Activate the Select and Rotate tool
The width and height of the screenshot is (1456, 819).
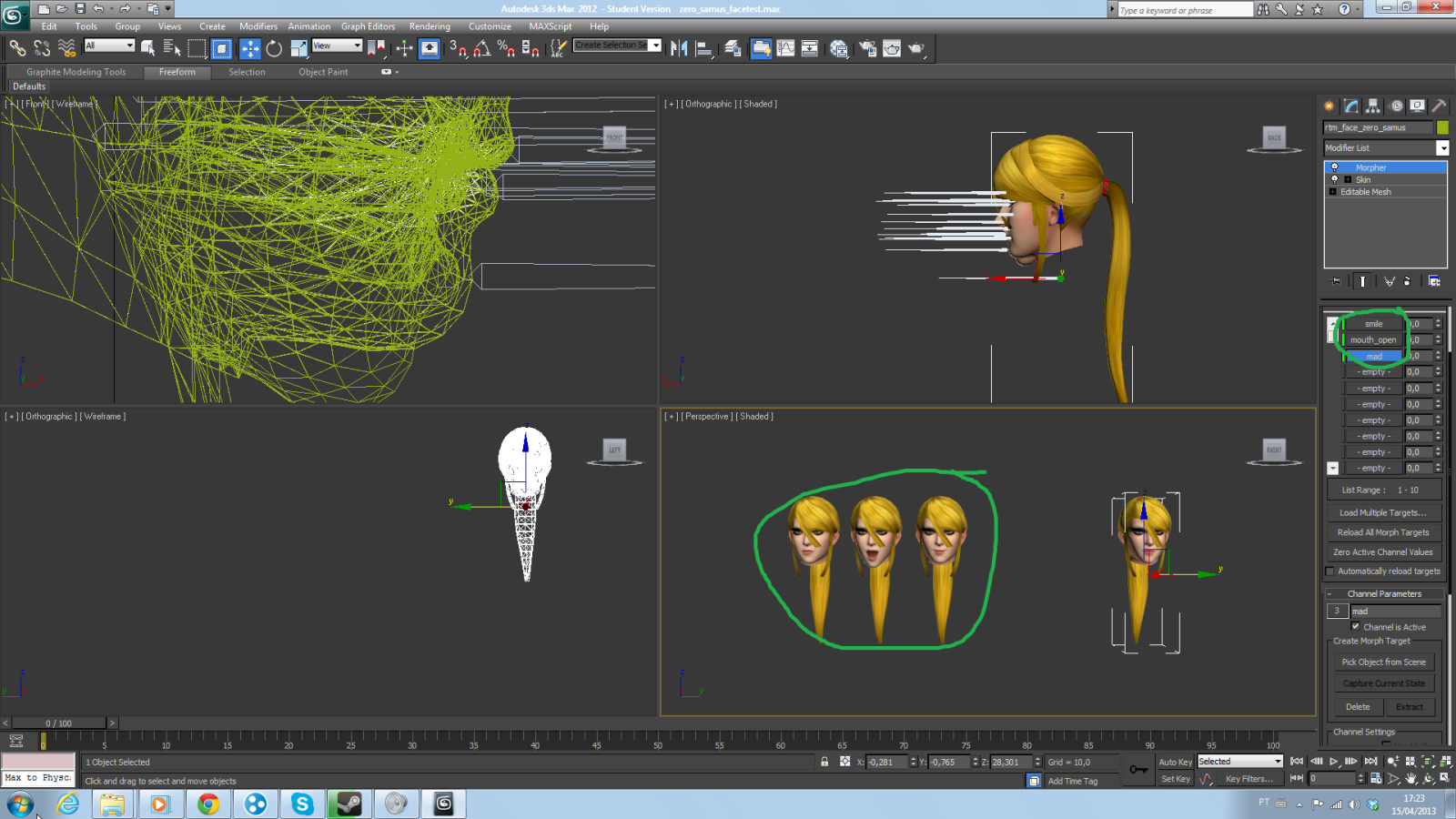tap(274, 48)
